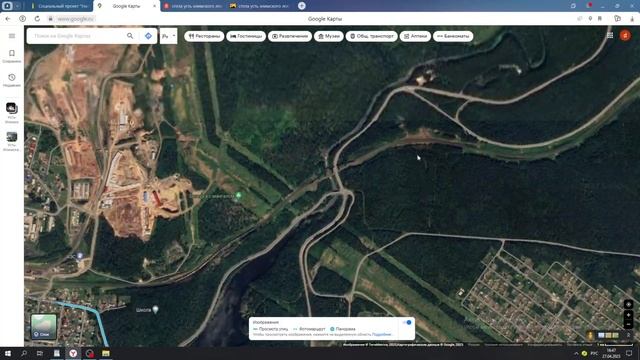Image resolution: width=640 pixels, height=360 pixels.
Task: Zoom out the map with minus button
Action: [x=628, y=324]
